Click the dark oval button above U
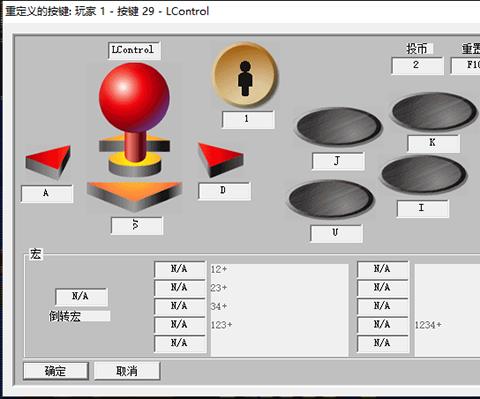Image resolution: width=480 pixels, height=399 pixels. coord(331,199)
